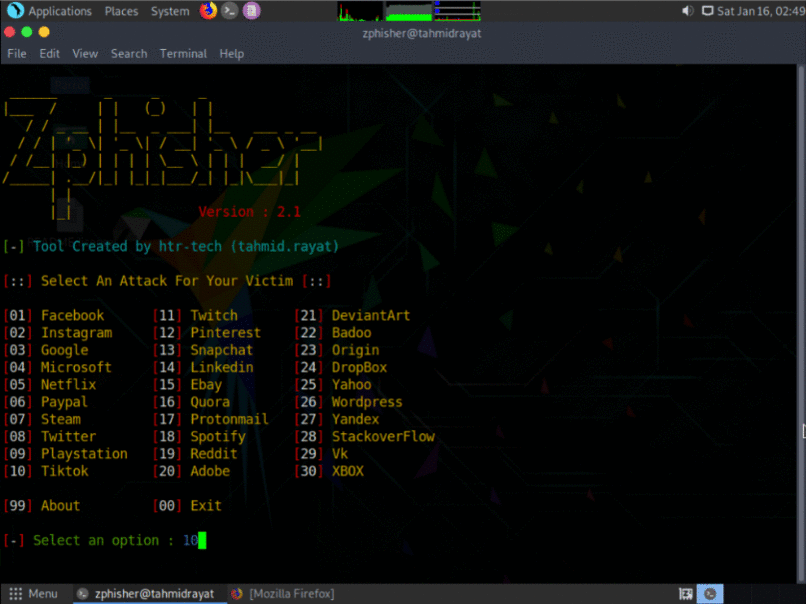Click the text 'Wordpress' option 26

tap(367, 402)
